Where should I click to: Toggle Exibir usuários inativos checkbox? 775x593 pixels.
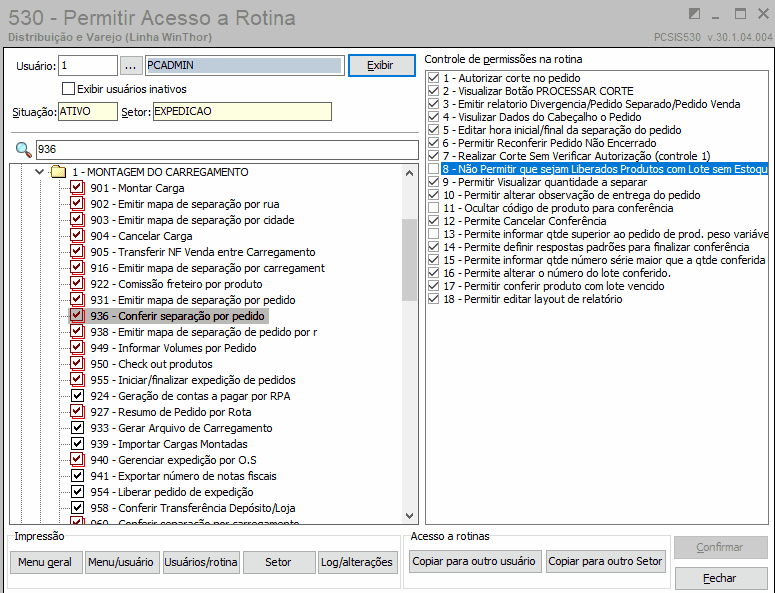[x=68, y=89]
